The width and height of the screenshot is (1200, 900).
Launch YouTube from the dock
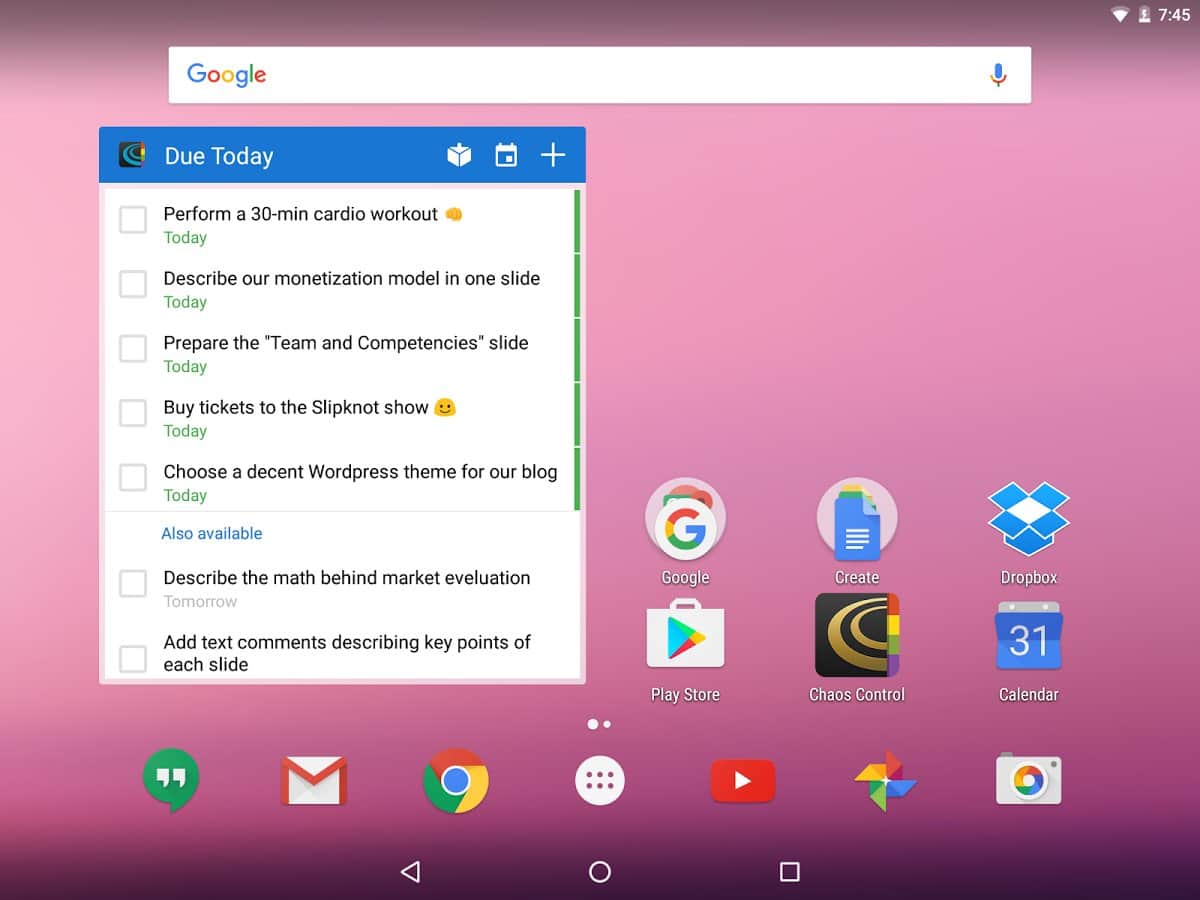[x=742, y=781]
